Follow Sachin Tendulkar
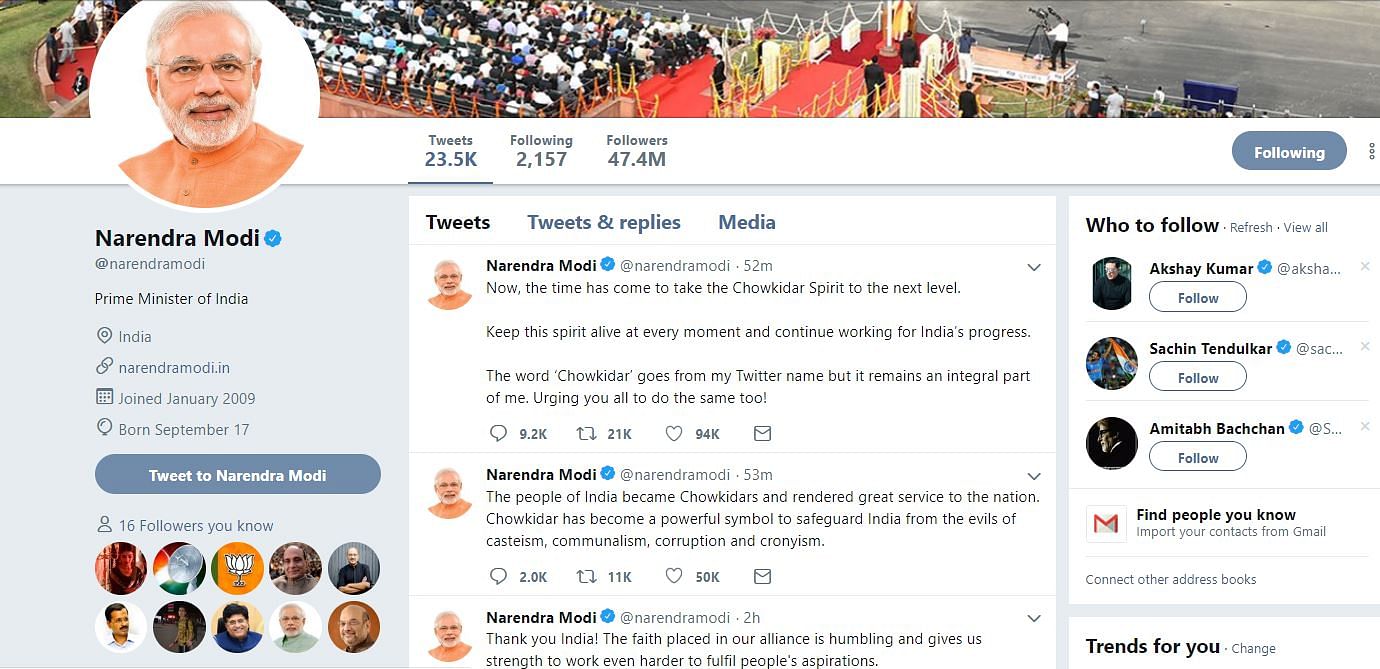The image size is (1380, 669). click(1198, 378)
